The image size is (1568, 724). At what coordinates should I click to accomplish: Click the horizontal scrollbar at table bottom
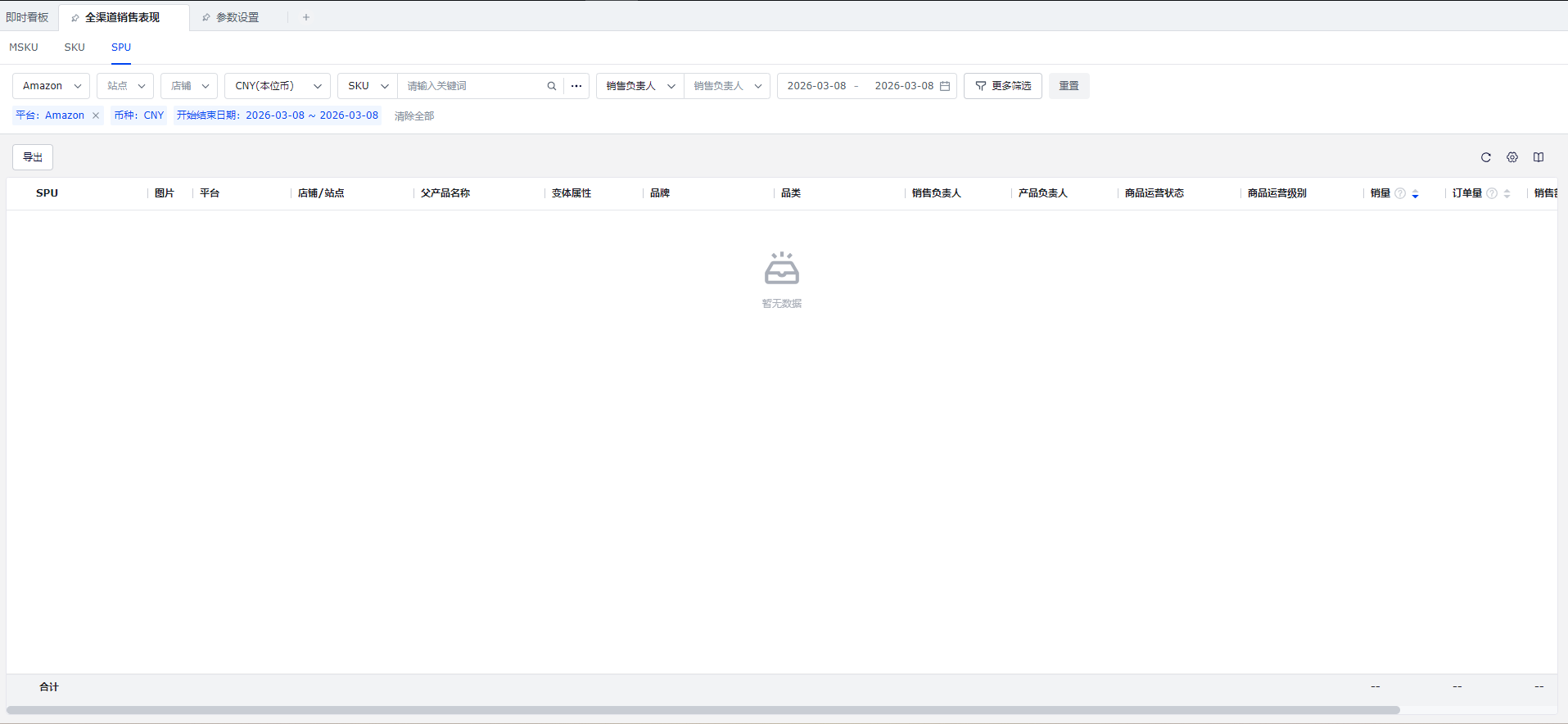[x=703, y=710]
